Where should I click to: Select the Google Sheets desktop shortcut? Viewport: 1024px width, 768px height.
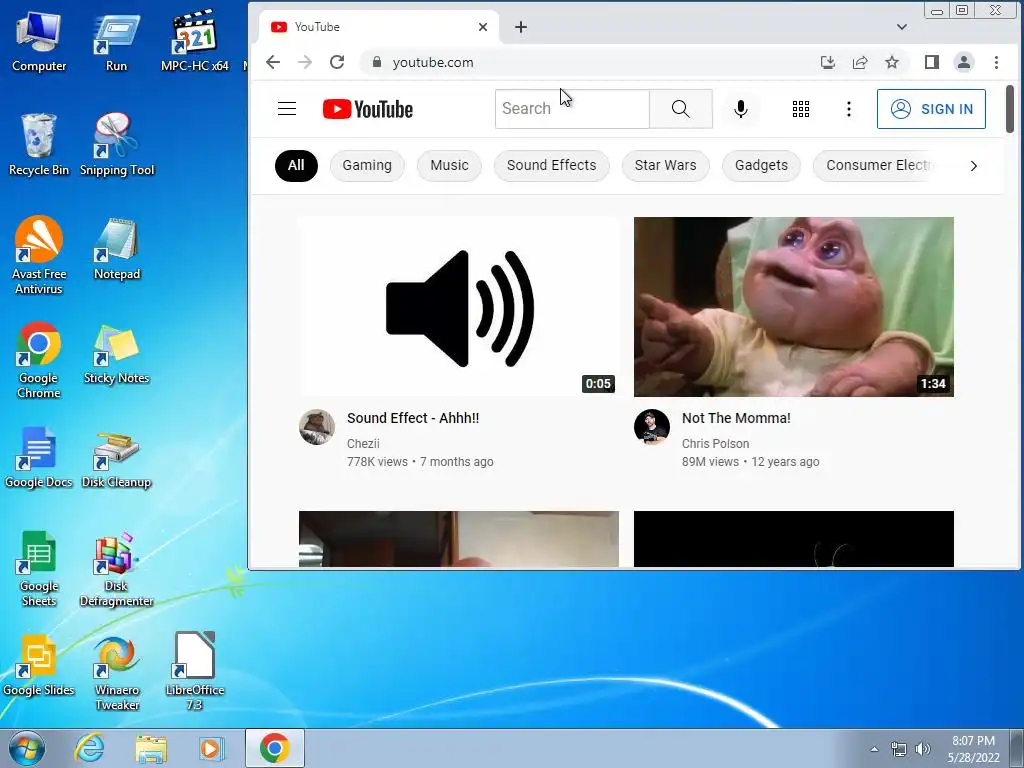coord(39,569)
